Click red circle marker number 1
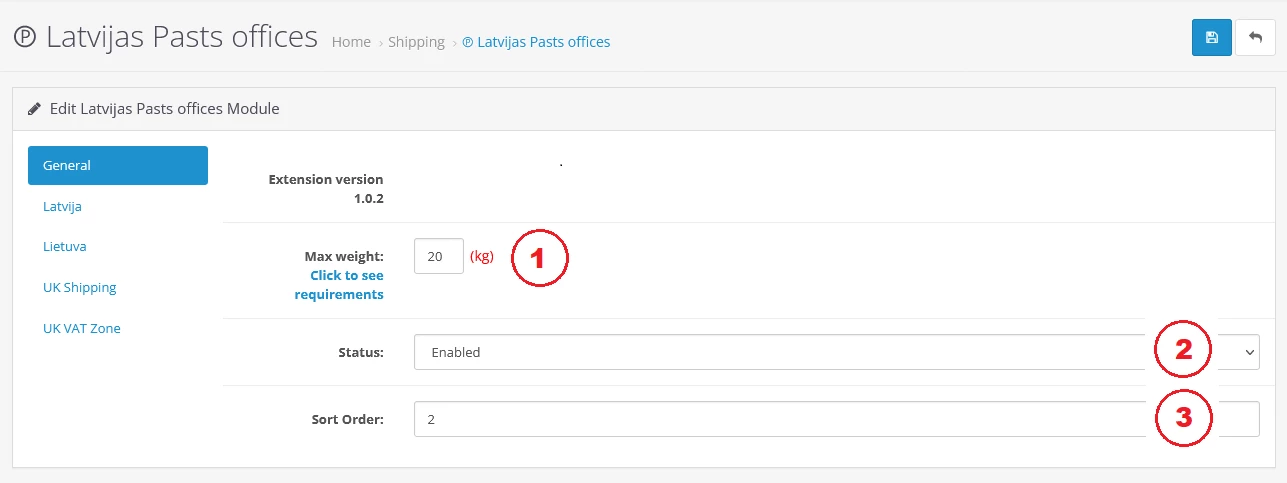The image size is (1287, 483). click(539, 257)
